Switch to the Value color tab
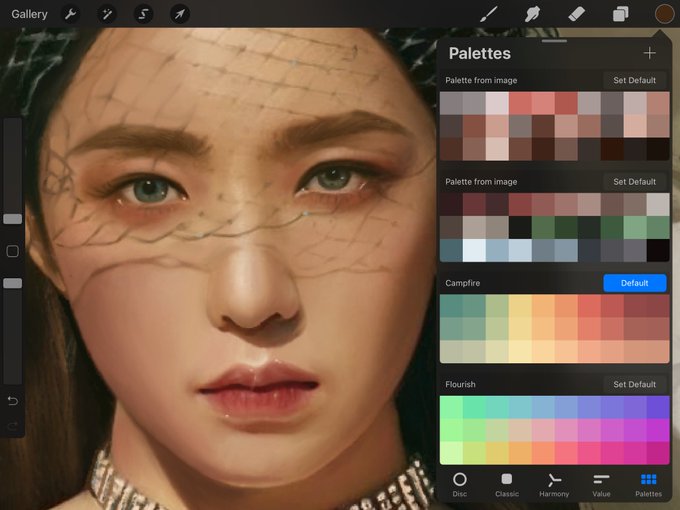680x510 pixels. 601,485
